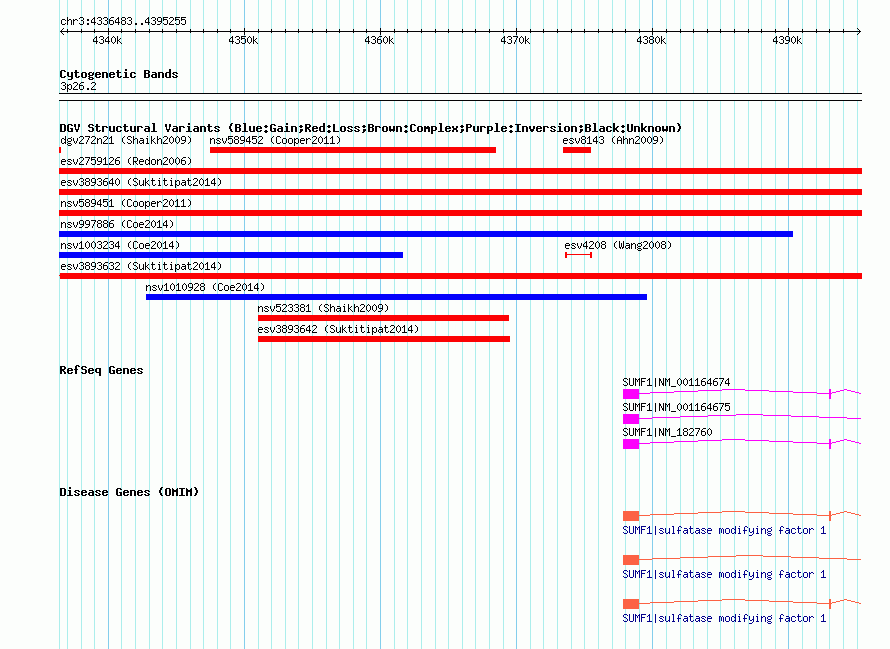Click the Cytogenetic Bands track title

pos(119,74)
